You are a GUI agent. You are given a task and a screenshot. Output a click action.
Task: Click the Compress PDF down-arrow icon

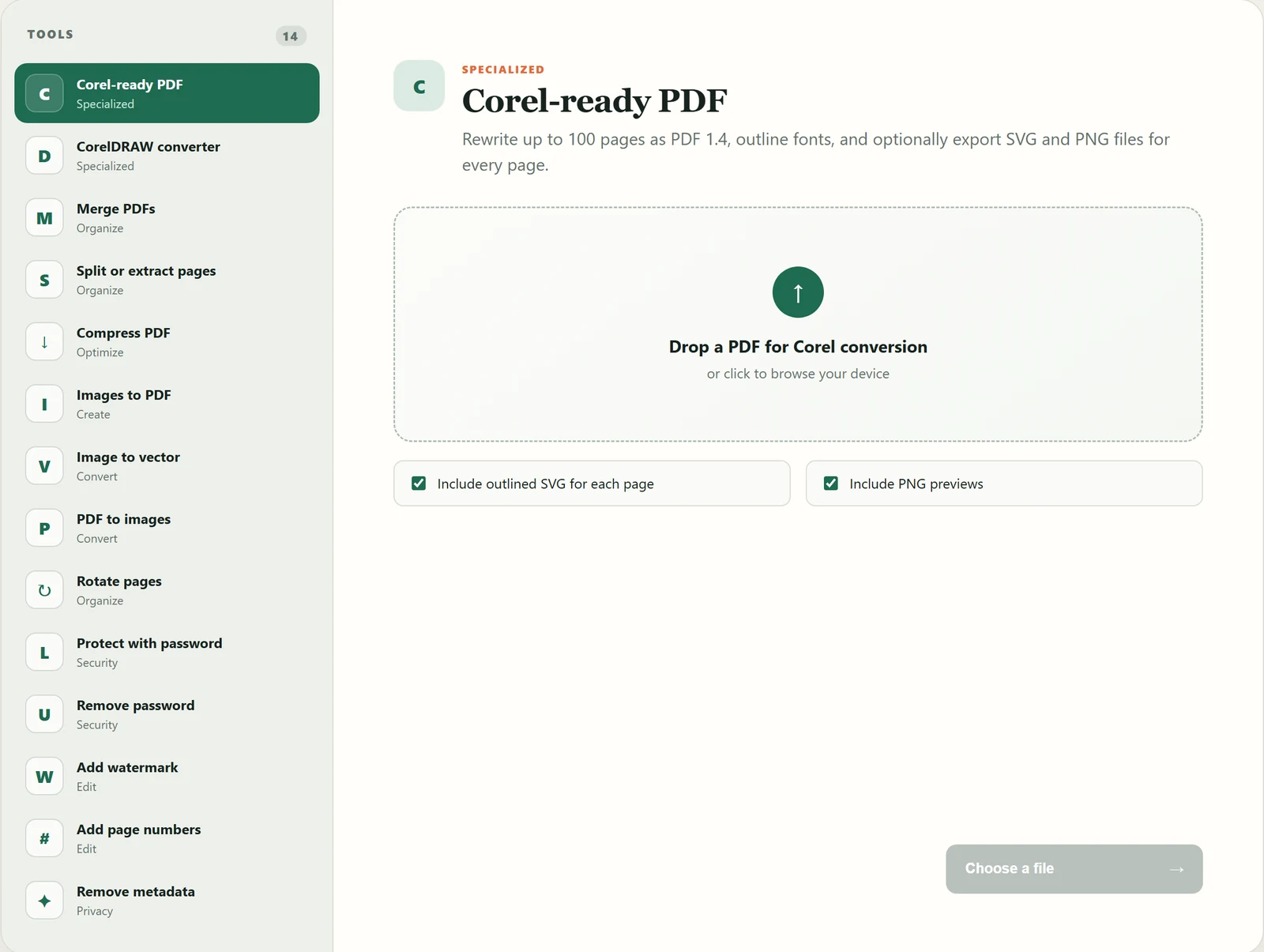click(x=44, y=342)
